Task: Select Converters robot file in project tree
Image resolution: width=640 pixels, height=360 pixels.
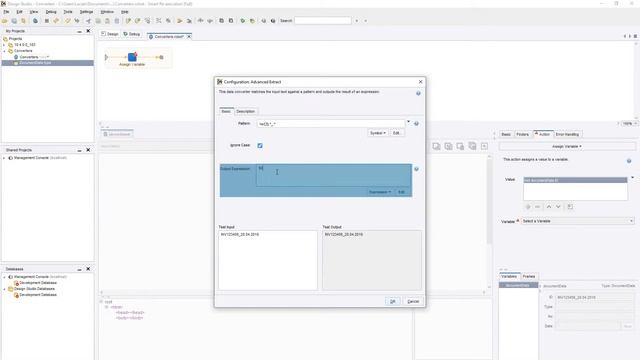Action: pyautogui.click(x=31, y=57)
